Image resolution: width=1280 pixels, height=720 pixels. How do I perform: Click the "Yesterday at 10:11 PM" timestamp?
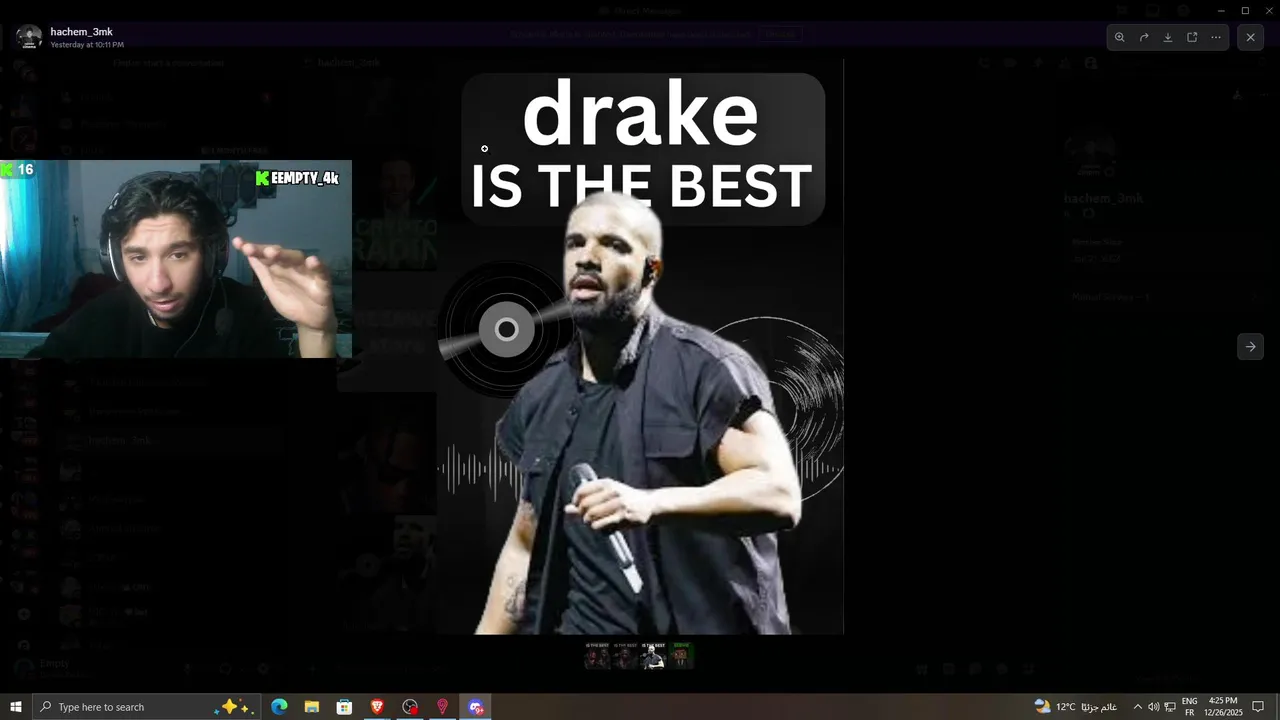click(x=87, y=45)
